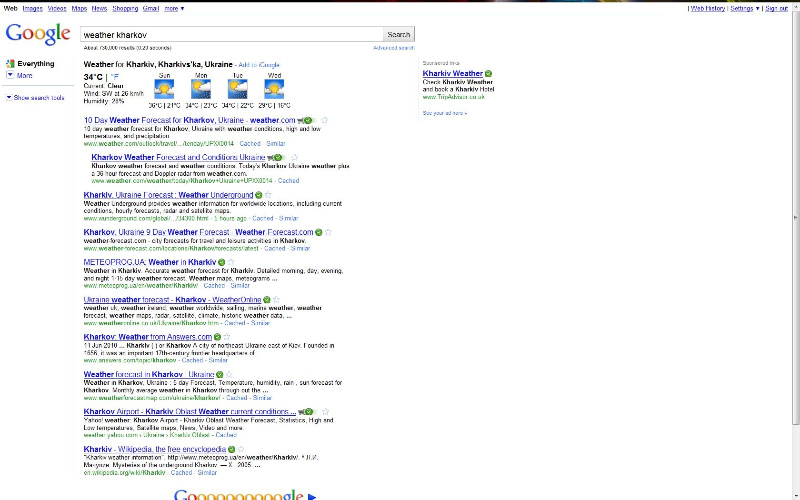Switch to the Images search tab

32,8
